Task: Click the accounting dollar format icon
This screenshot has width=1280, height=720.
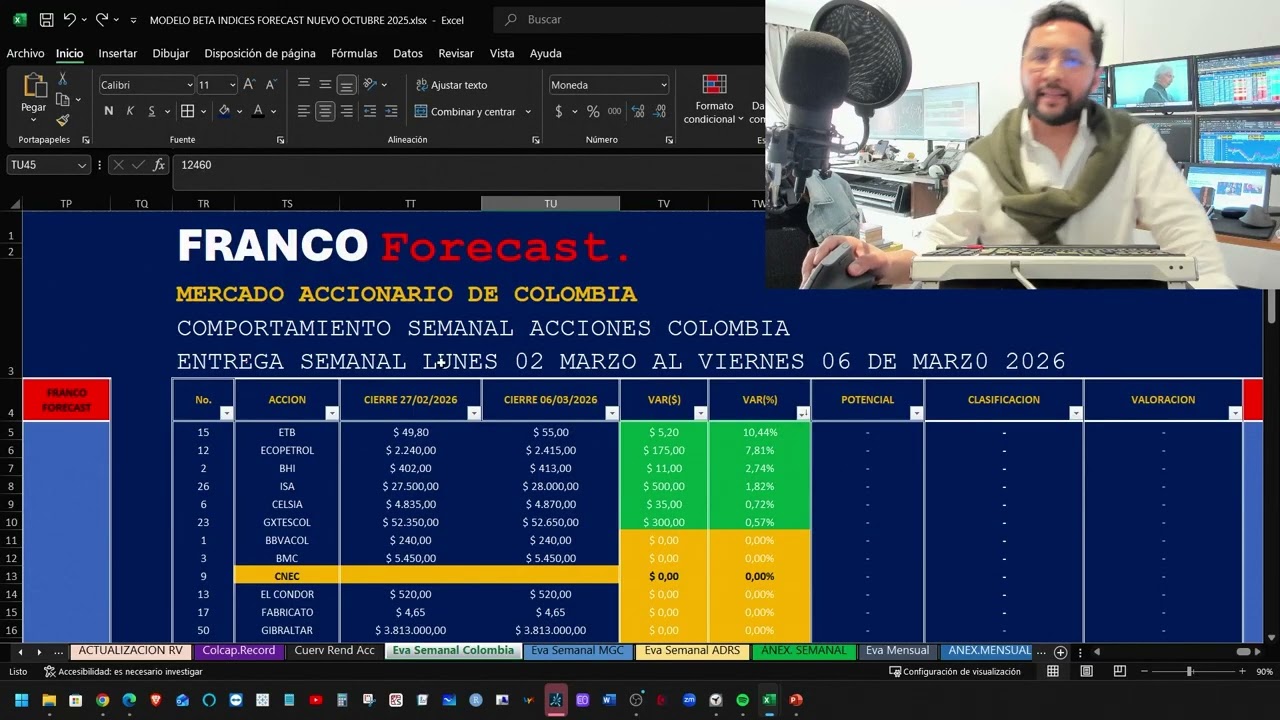Action: [x=558, y=111]
